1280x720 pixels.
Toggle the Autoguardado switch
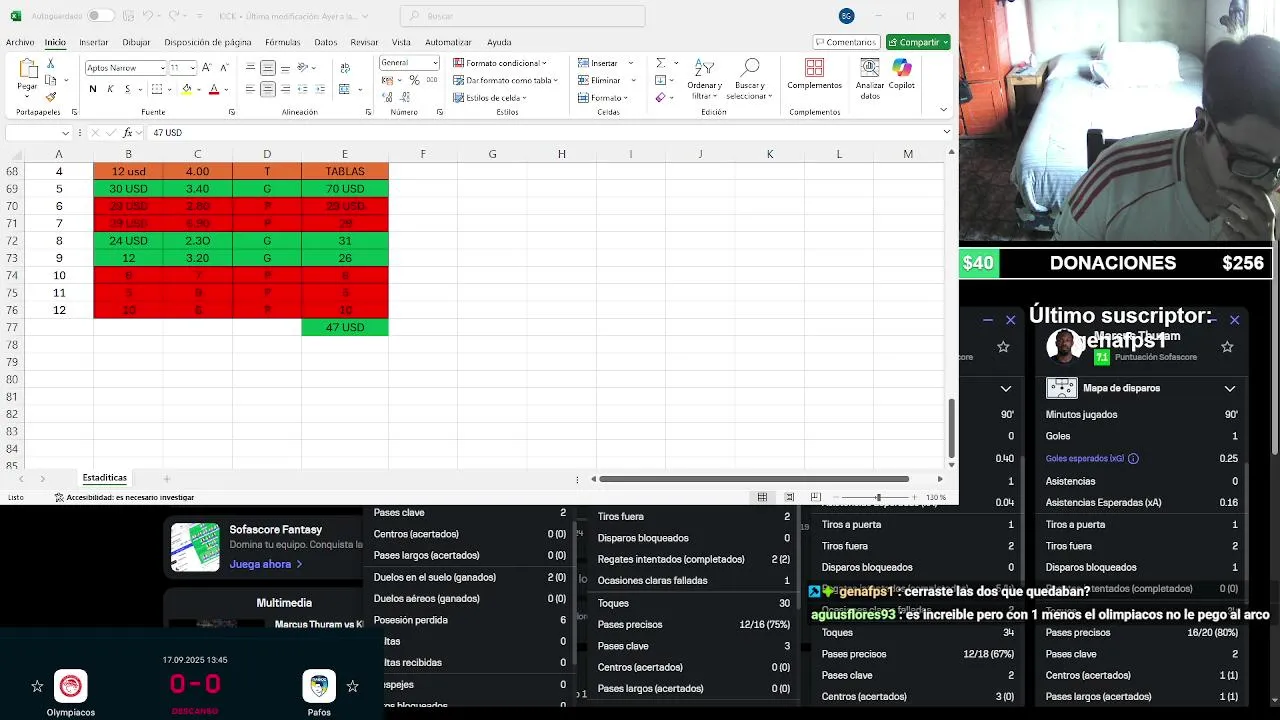click(100, 16)
